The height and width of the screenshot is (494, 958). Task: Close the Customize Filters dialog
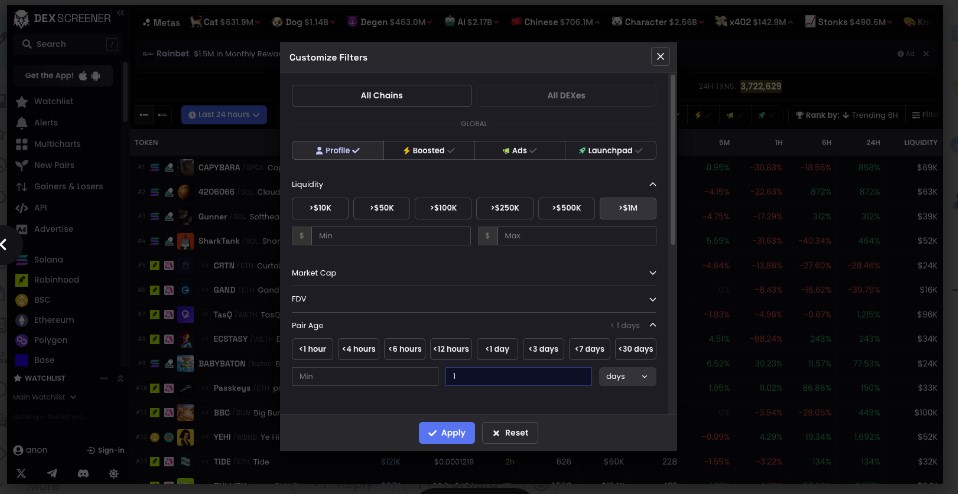point(660,57)
